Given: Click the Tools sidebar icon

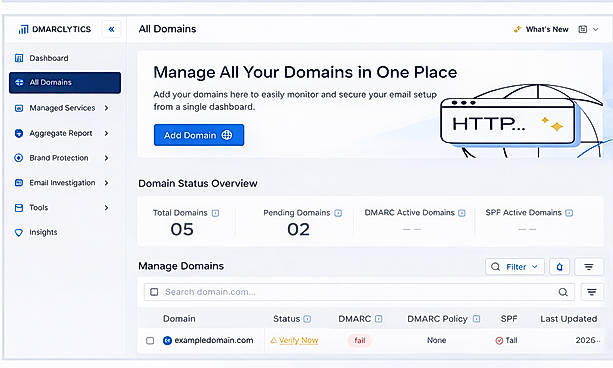Looking at the screenshot, I should tap(19, 208).
